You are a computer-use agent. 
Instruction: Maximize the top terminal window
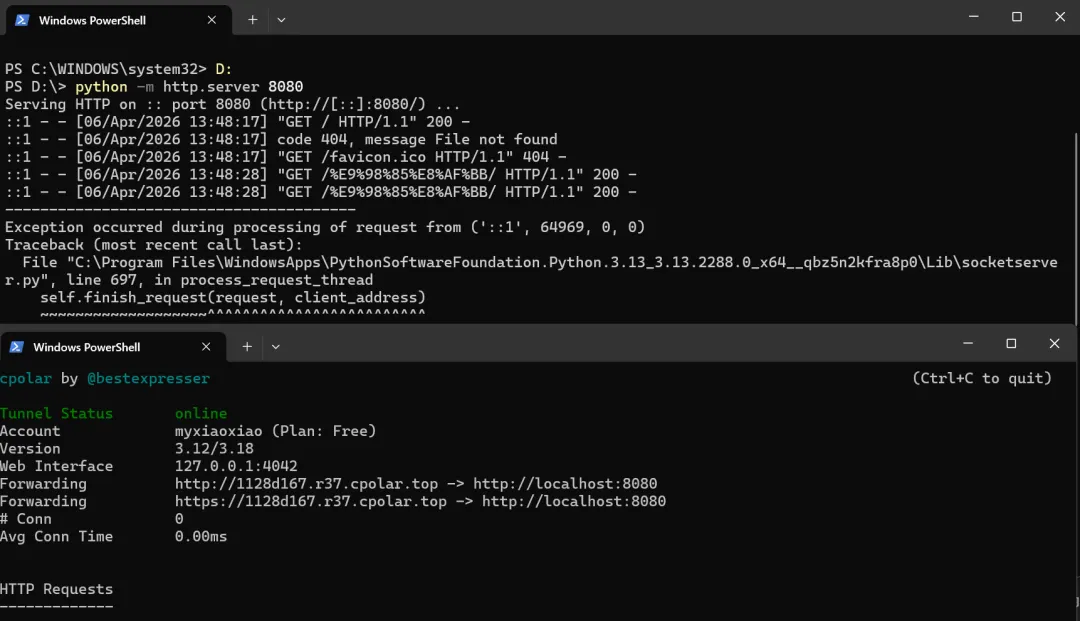coord(1017,17)
